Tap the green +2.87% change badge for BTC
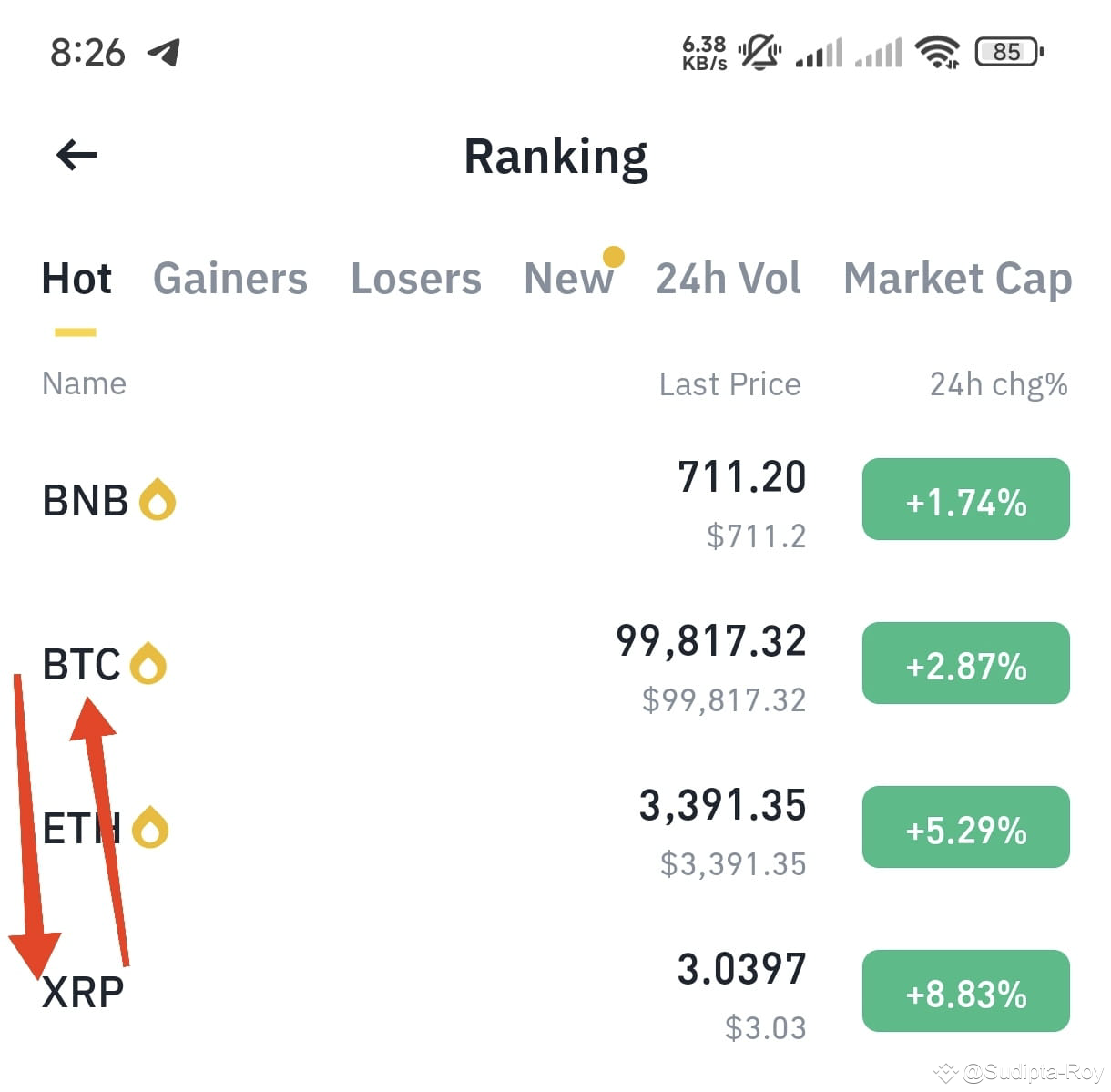1111x1092 pixels. (965, 663)
